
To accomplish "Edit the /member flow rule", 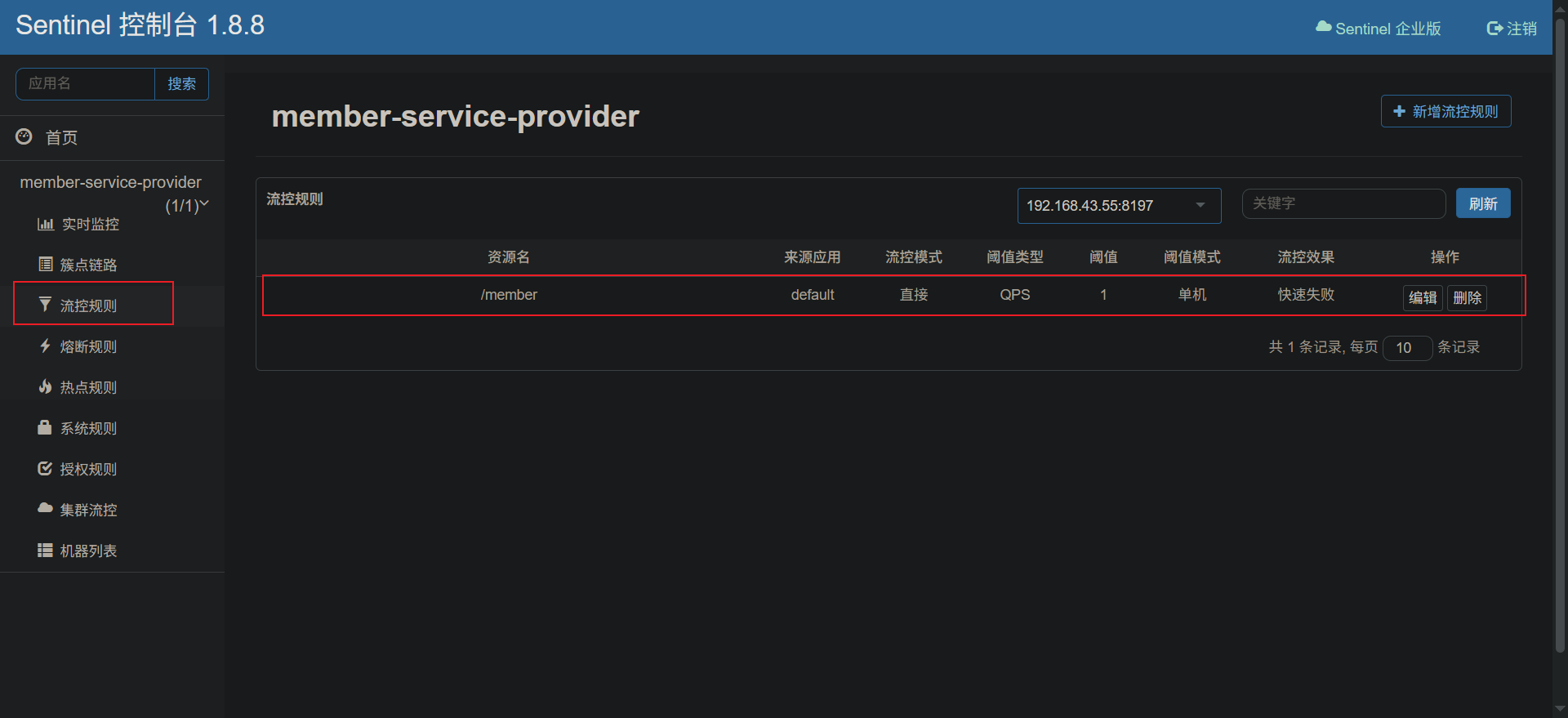I will point(1422,297).
